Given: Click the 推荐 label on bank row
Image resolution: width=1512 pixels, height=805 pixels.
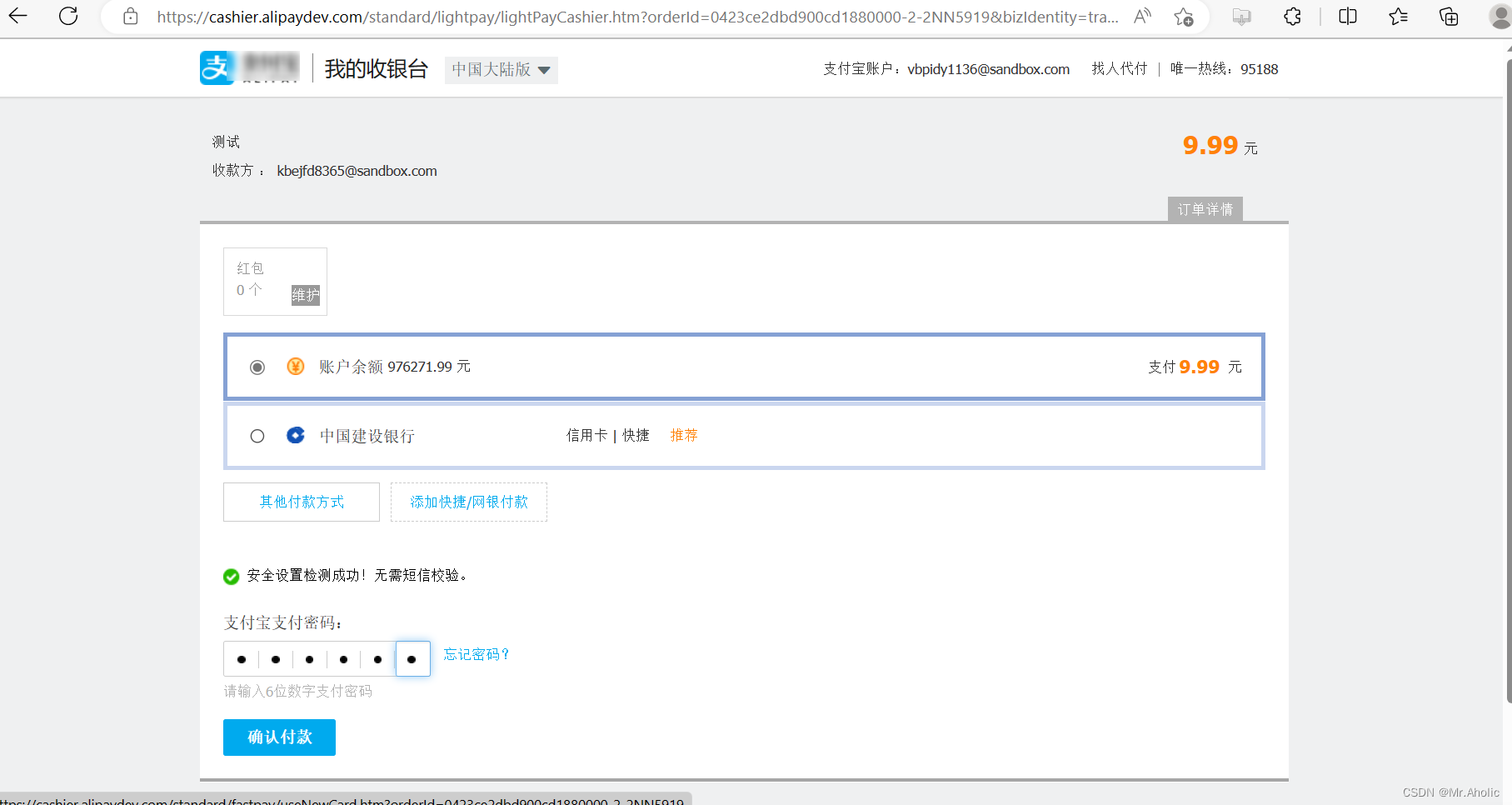Looking at the screenshot, I should (x=684, y=435).
